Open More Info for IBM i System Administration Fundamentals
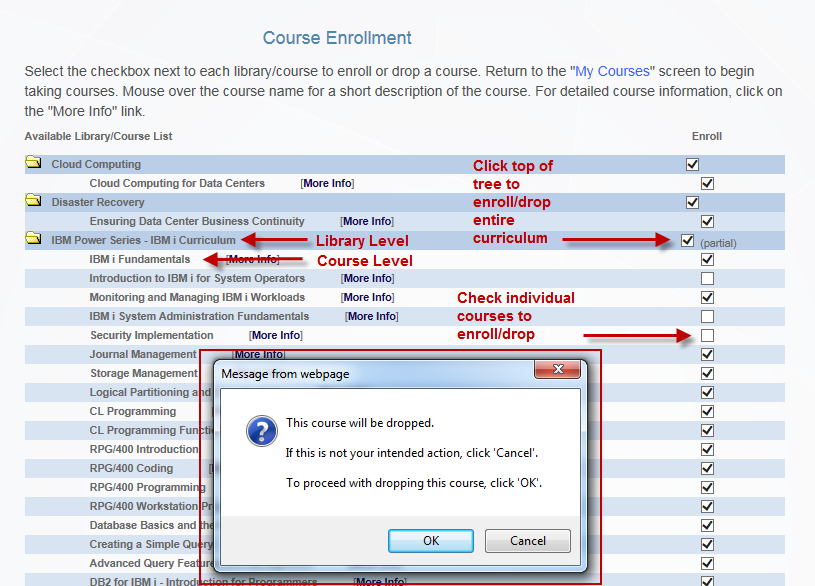 pos(371,316)
